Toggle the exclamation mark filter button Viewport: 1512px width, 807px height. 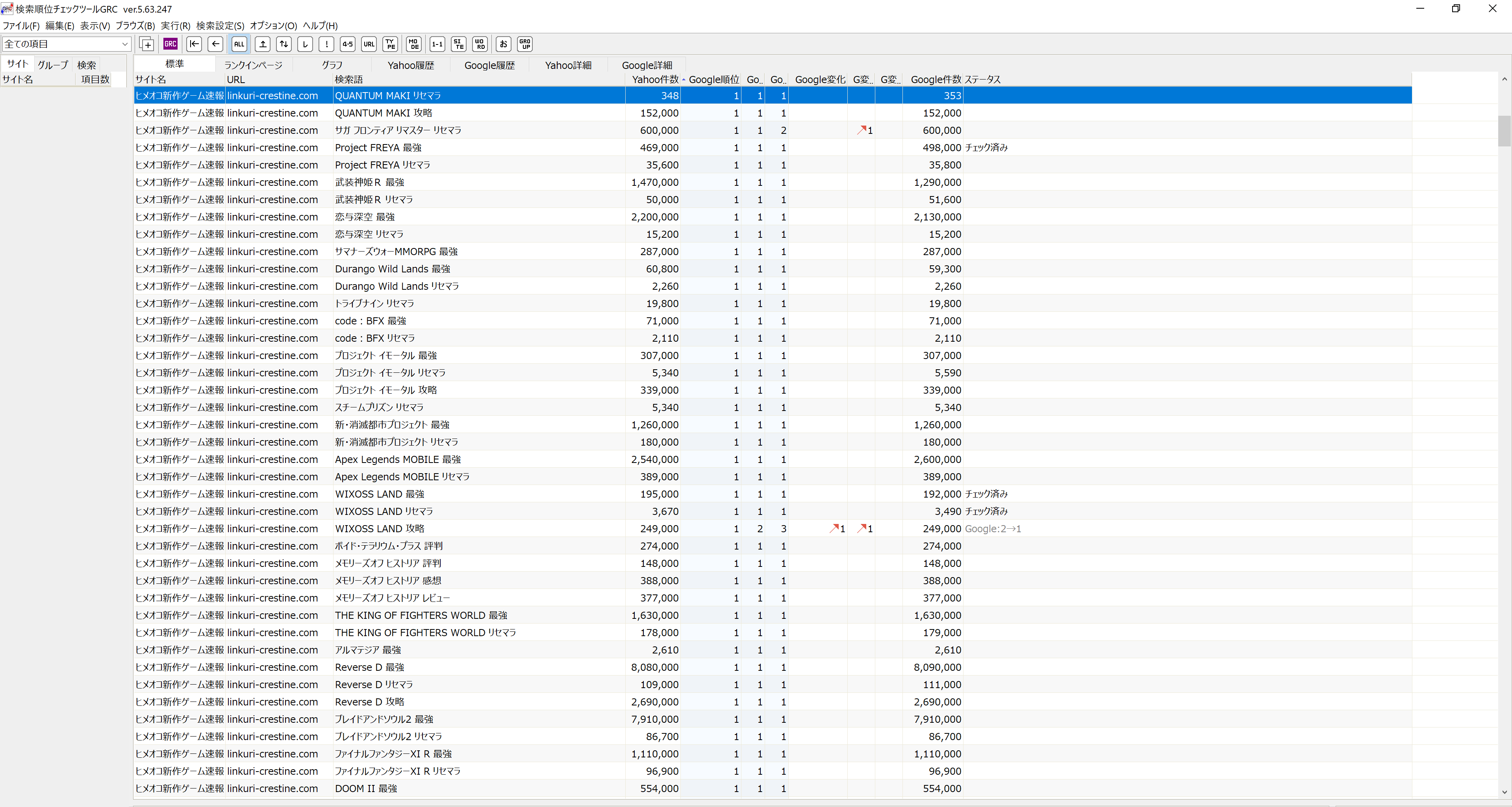326,44
